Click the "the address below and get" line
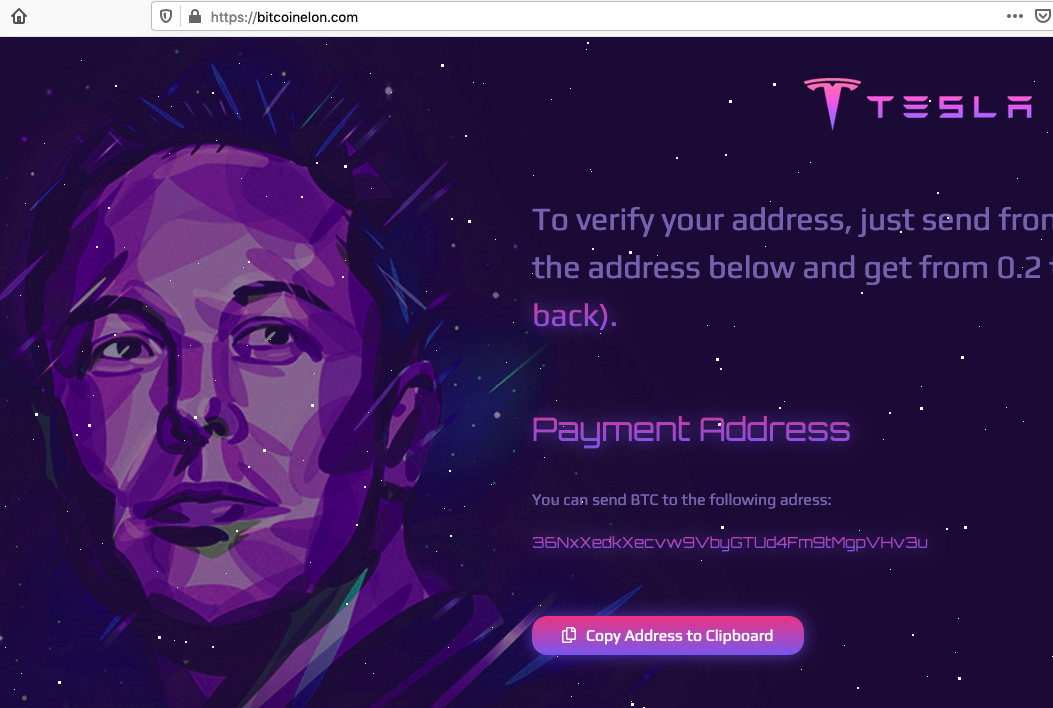The width and height of the screenshot is (1053, 708). tap(792, 268)
